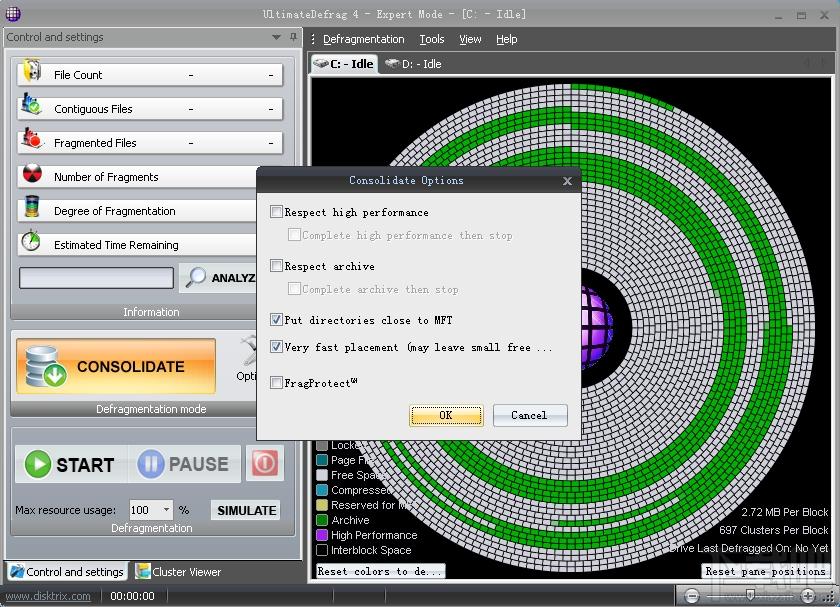Click Reset pane positions button
This screenshot has height=607, width=840.
click(x=766, y=571)
